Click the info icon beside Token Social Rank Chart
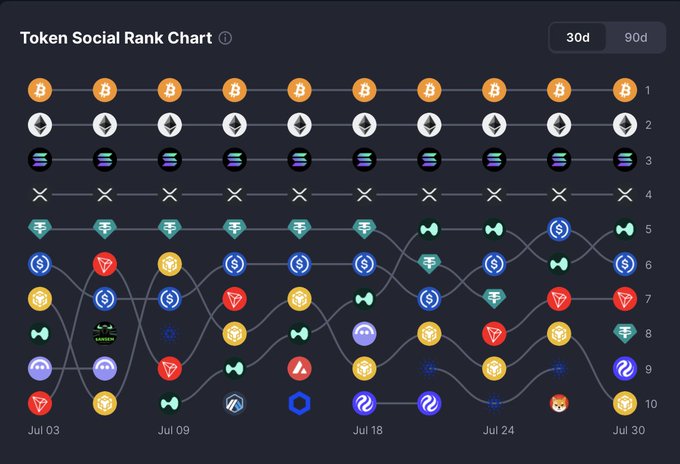 [225, 38]
